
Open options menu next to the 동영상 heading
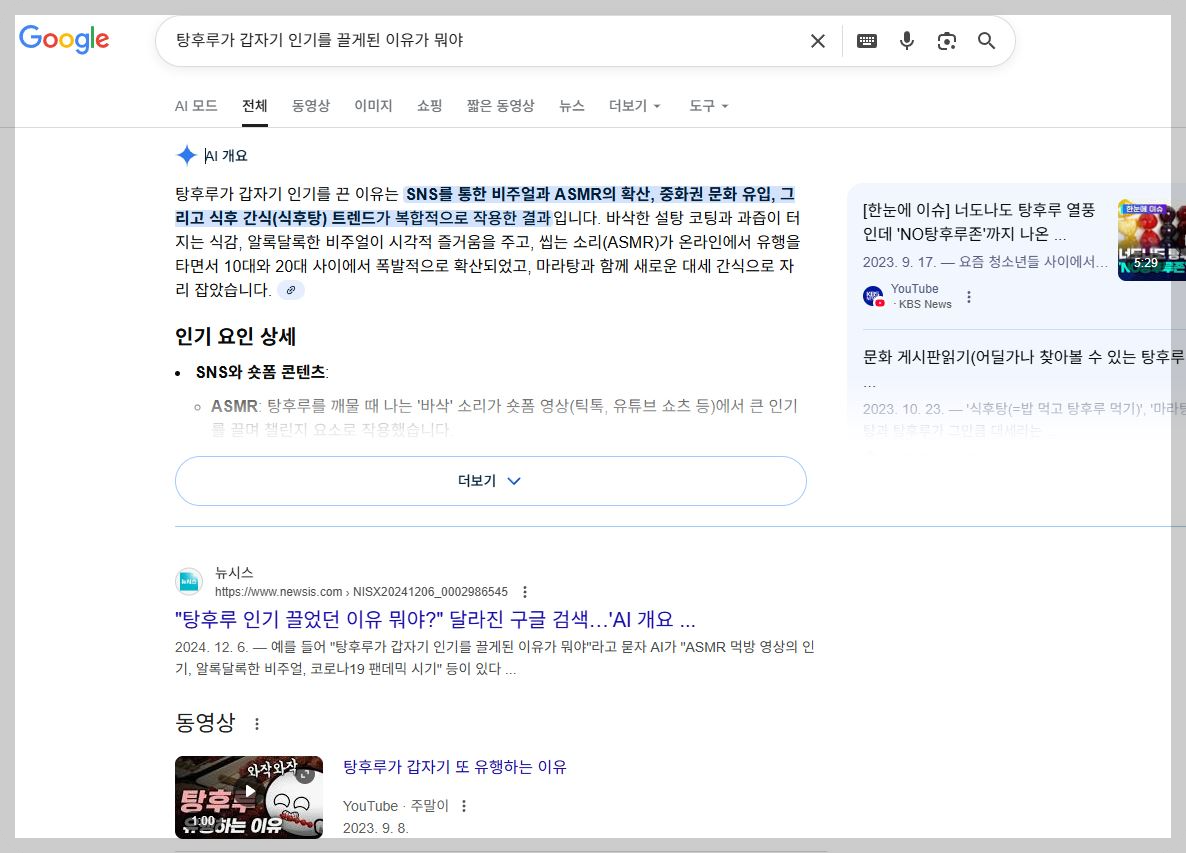point(257,724)
